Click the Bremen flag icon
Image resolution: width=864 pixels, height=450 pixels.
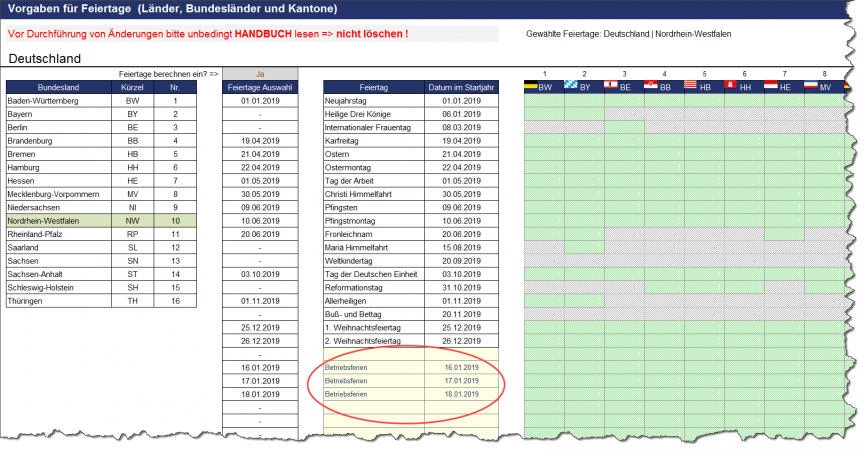(x=691, y=87)
